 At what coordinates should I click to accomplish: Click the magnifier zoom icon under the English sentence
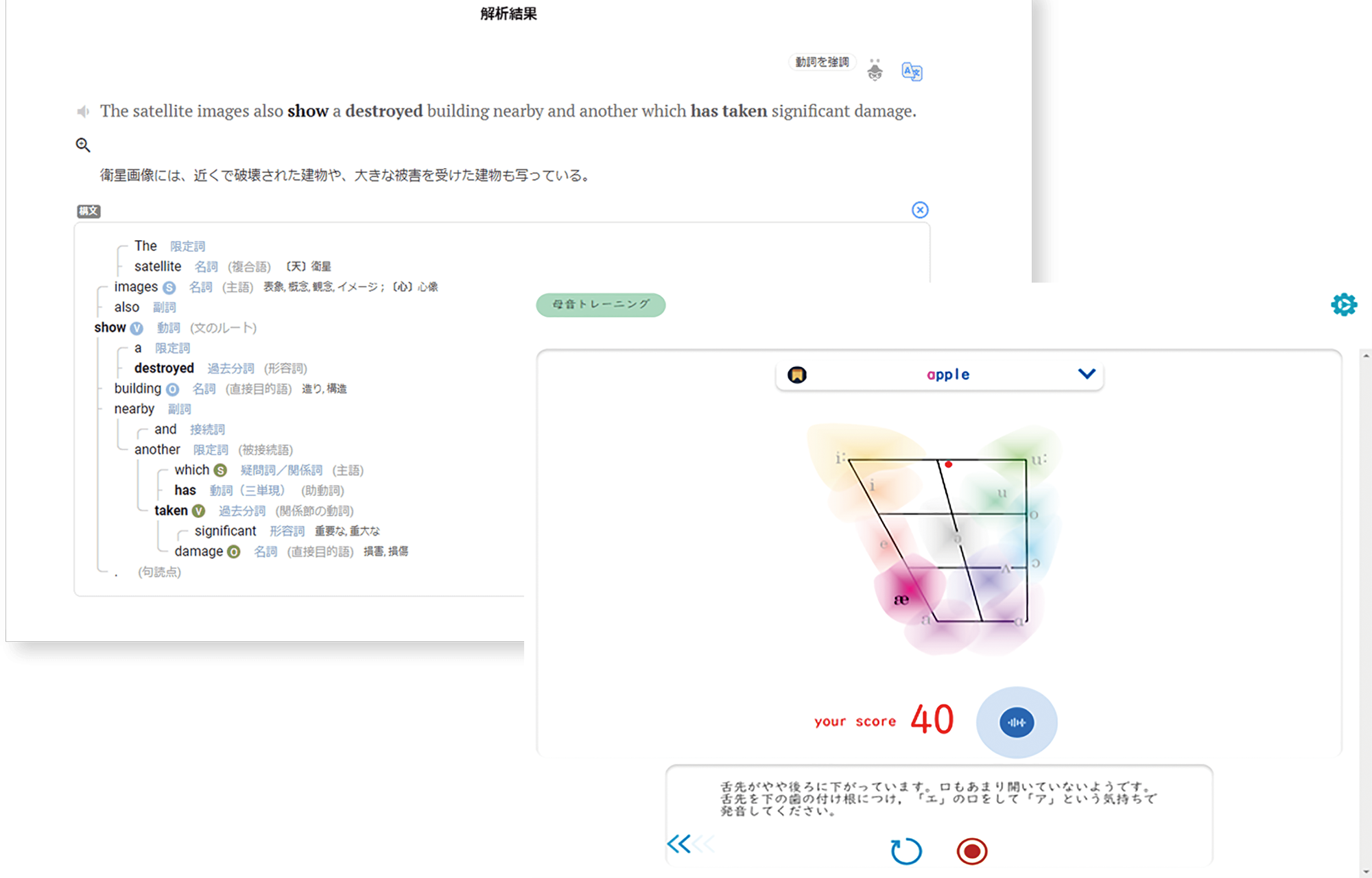click(84, 145)
